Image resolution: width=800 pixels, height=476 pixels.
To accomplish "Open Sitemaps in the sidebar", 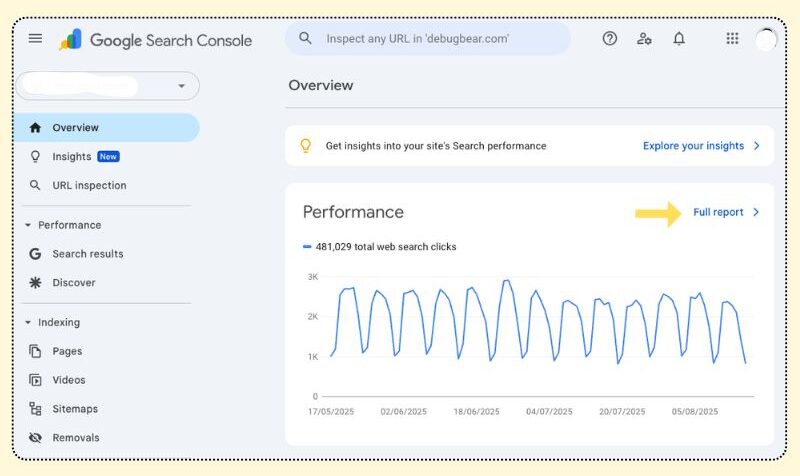I will 75,409.
